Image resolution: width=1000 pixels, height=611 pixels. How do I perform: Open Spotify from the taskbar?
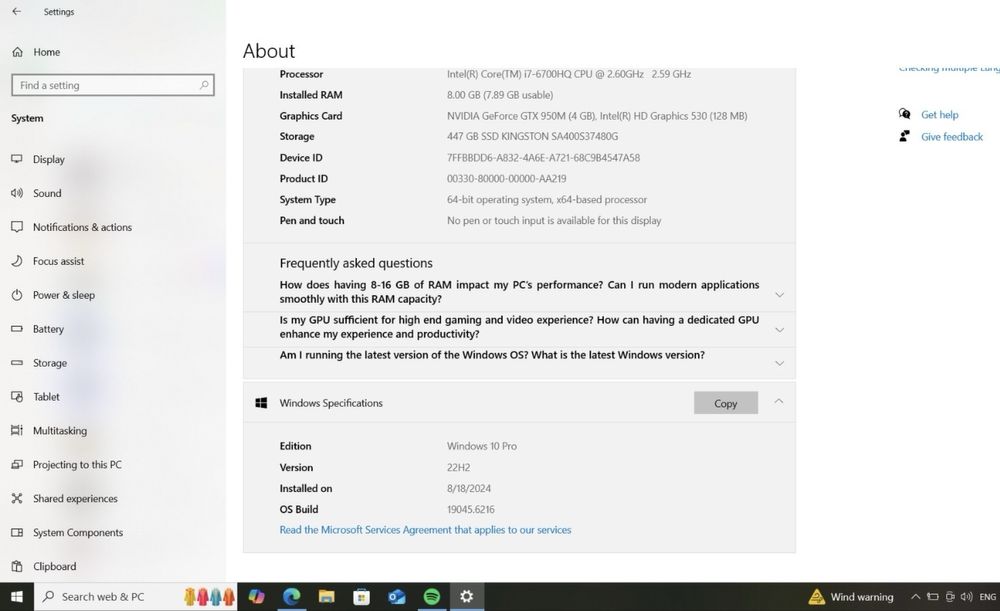432,596
